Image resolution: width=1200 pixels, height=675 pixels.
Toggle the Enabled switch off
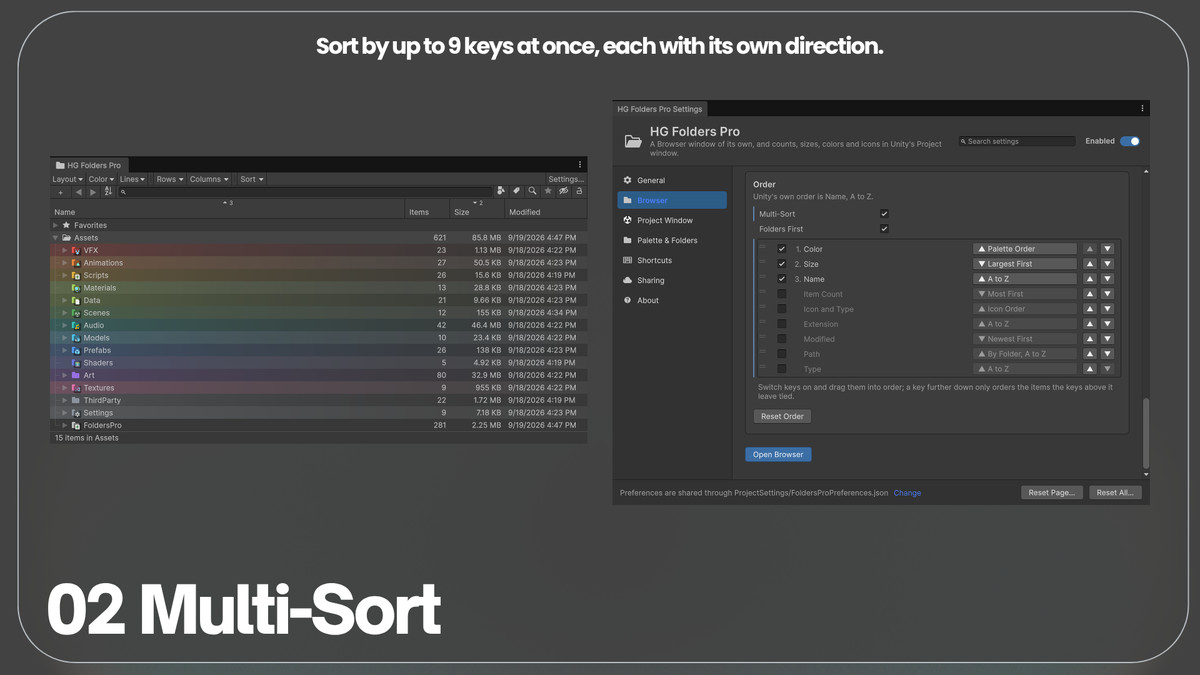[x=1129, y=141]
